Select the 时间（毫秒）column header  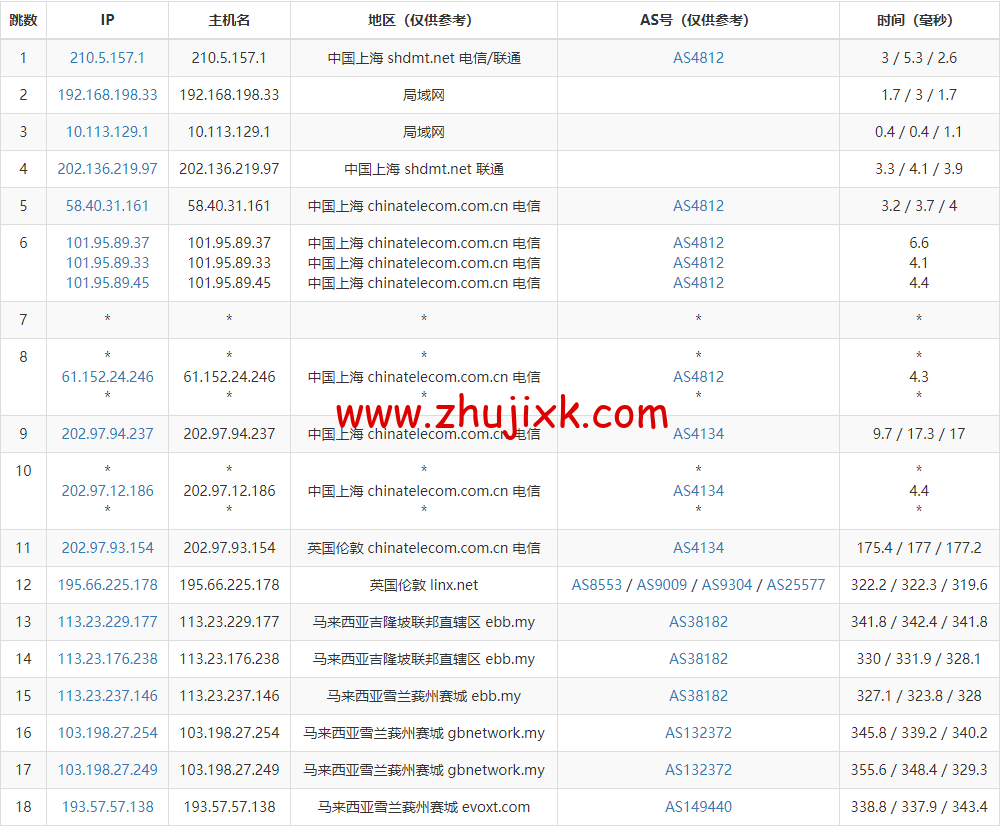[x=918, y=20]
